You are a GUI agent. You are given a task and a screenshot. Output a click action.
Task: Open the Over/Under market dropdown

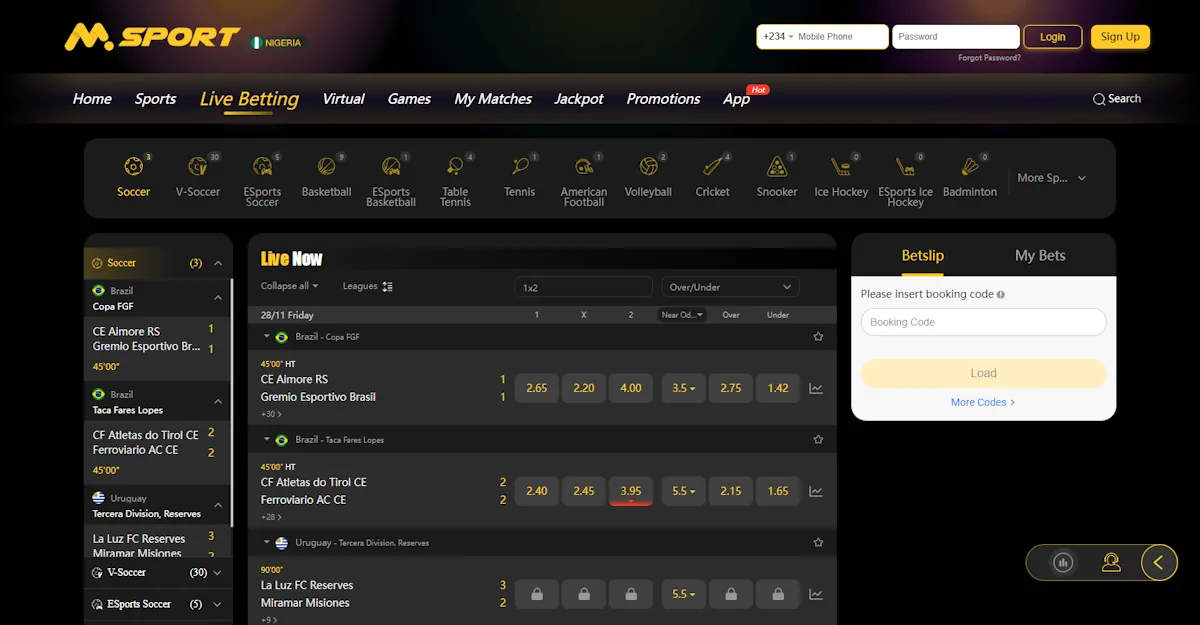click(729, 286)
